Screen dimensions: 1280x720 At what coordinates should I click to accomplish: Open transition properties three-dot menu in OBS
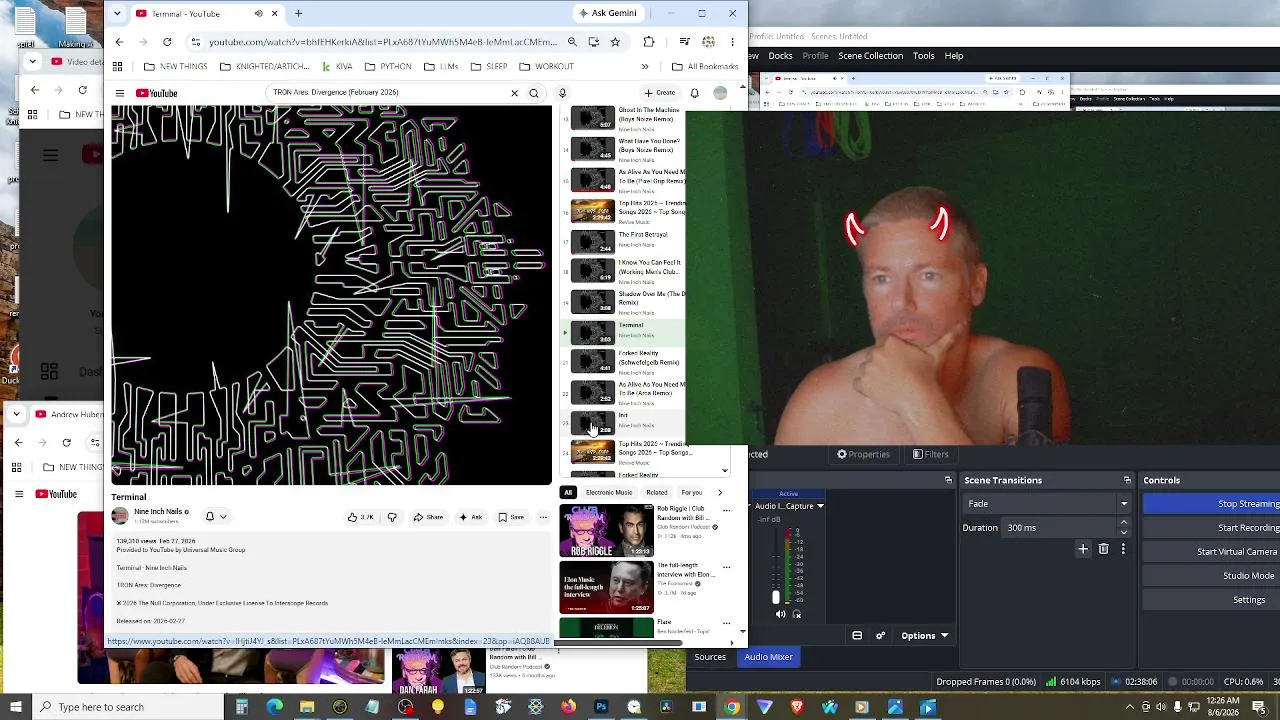pos(1123,549)
